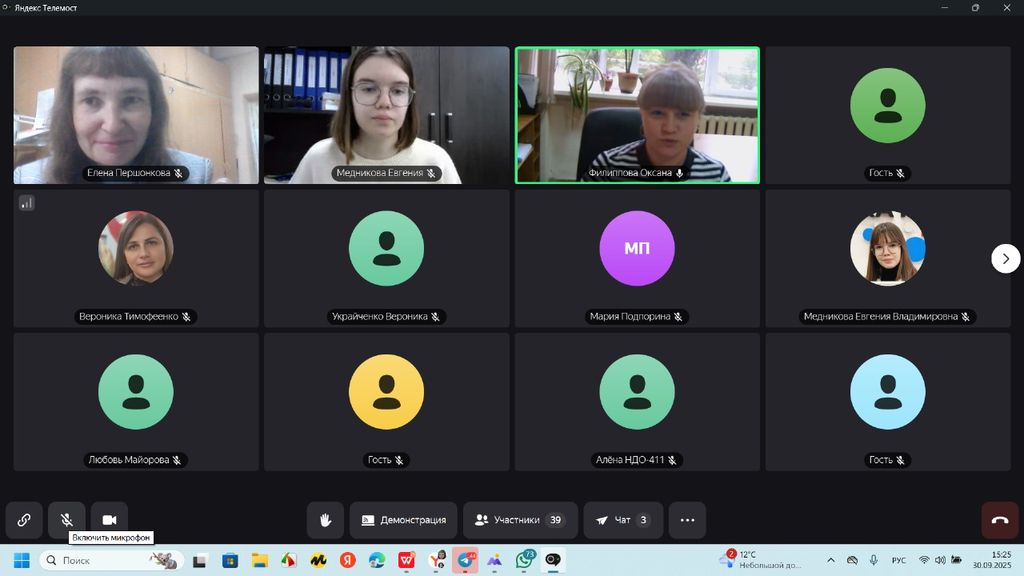Start screen sharing with Демонстрация button
The image size is (1024, 576).
click(x=403, y=520)
